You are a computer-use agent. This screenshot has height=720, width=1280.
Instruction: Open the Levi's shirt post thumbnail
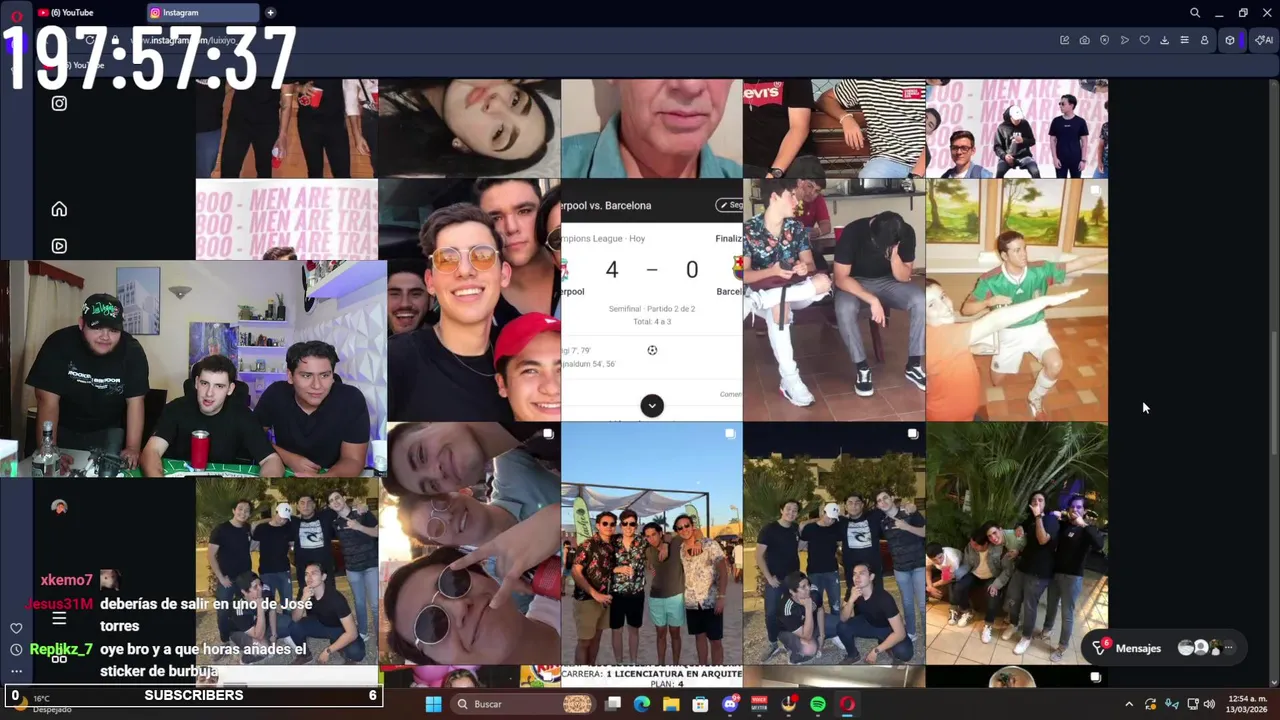coord(834,128)
